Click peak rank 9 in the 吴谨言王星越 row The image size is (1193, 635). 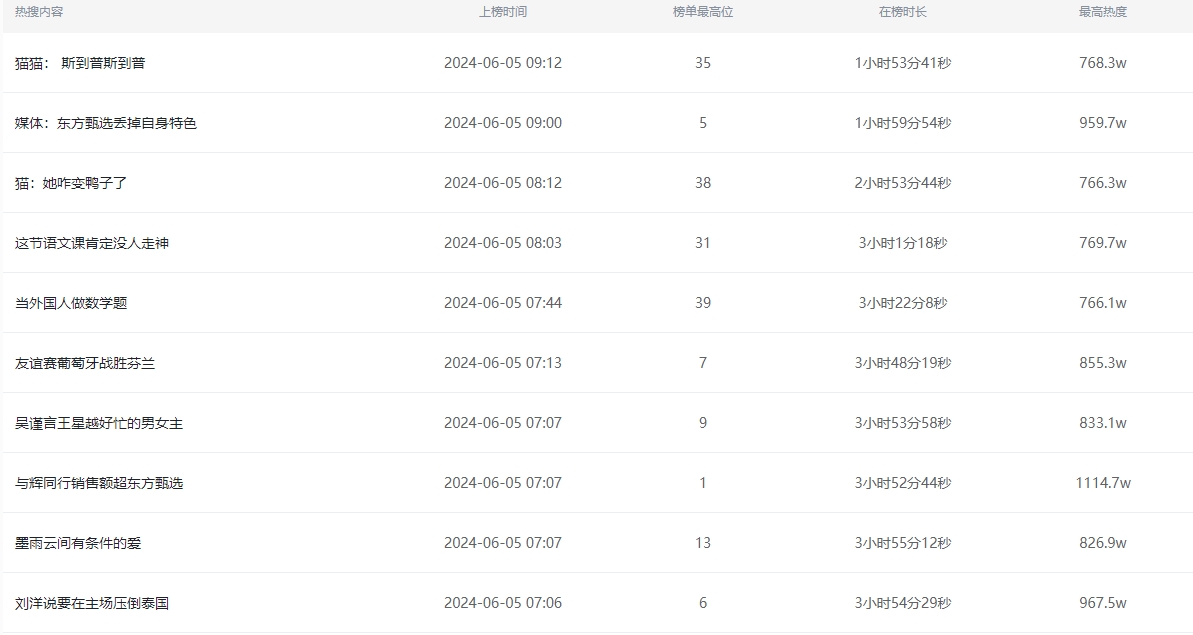point(703,424)
